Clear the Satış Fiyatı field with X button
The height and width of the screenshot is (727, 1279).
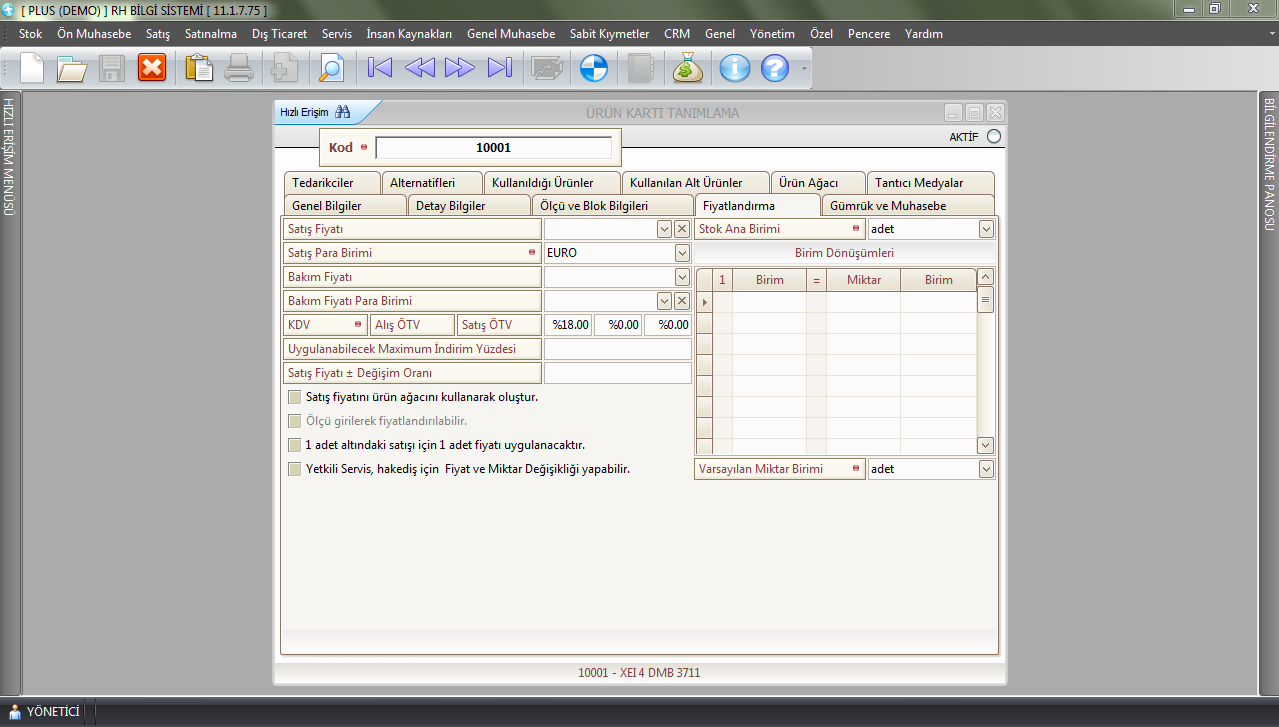click(682, 229)
